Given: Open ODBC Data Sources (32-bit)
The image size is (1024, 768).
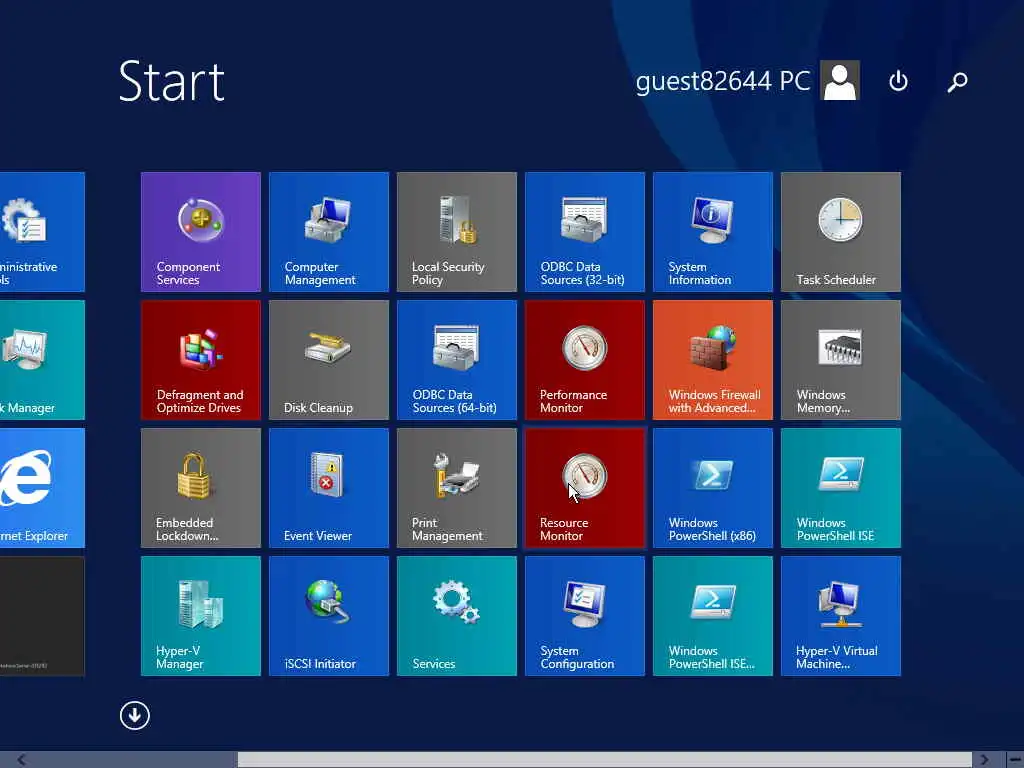Looking at the screenshot, I should tap(584, 232).
